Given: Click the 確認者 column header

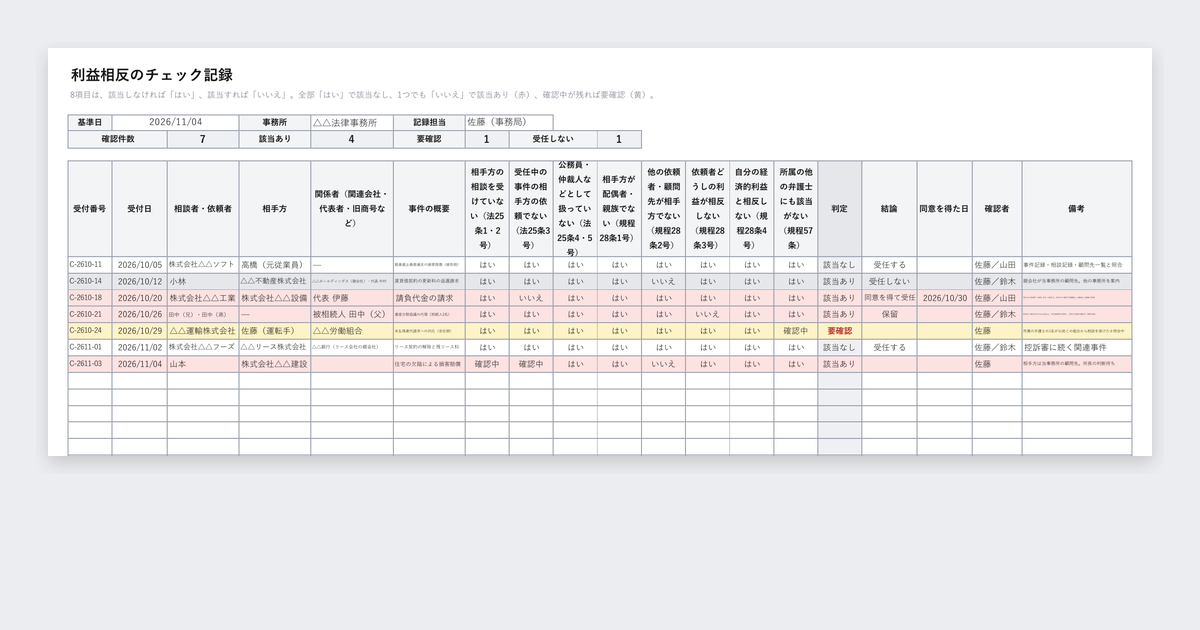Looking at the screenshot, I should [997, 209].
